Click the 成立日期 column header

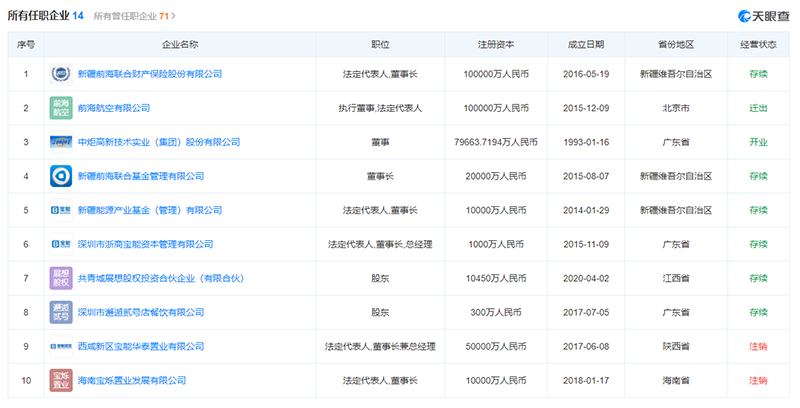point(586,45)
